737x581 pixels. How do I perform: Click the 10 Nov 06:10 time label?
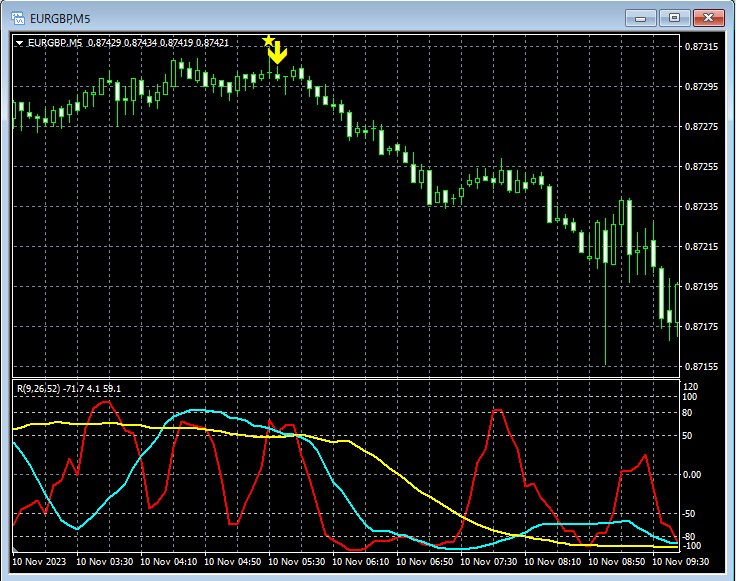coord(361,561)
